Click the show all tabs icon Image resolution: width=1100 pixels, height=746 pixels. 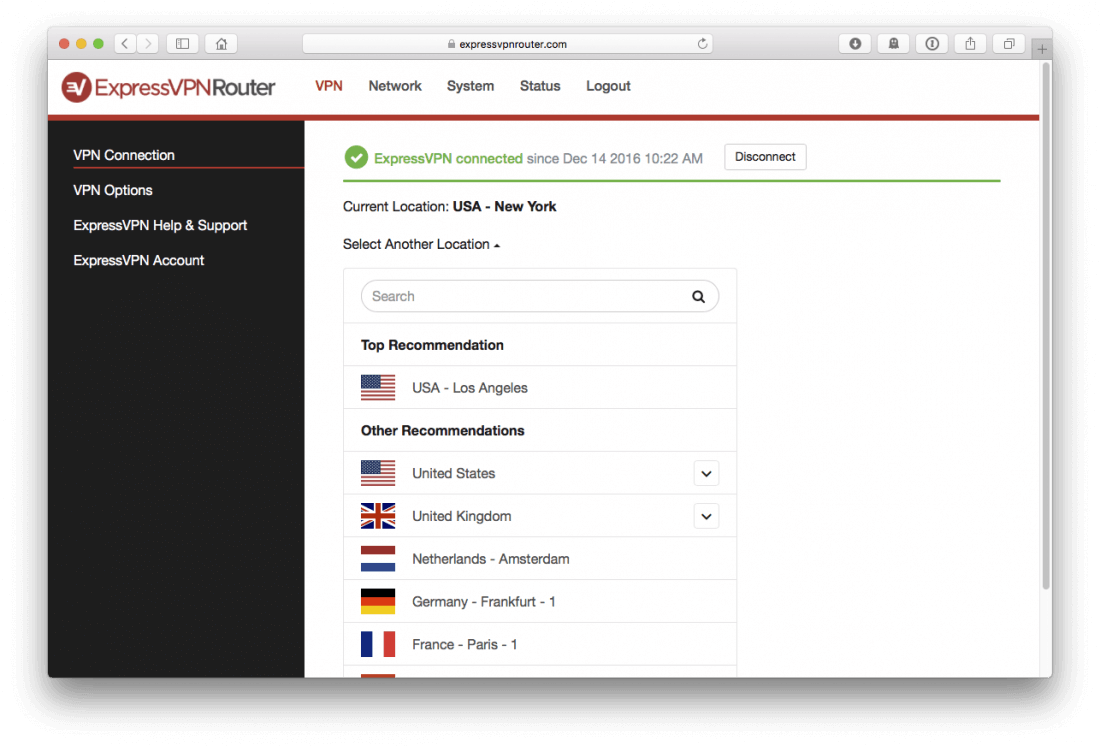(1009, 44)
